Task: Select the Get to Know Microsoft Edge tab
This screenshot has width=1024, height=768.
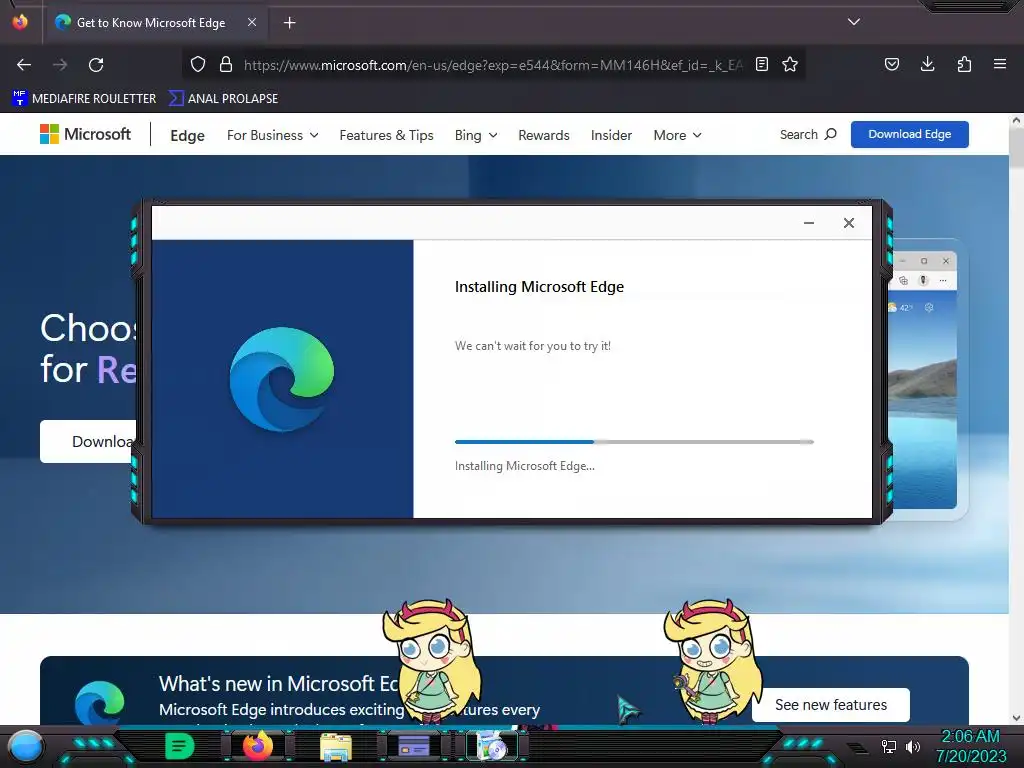Action: pos(150,23)
